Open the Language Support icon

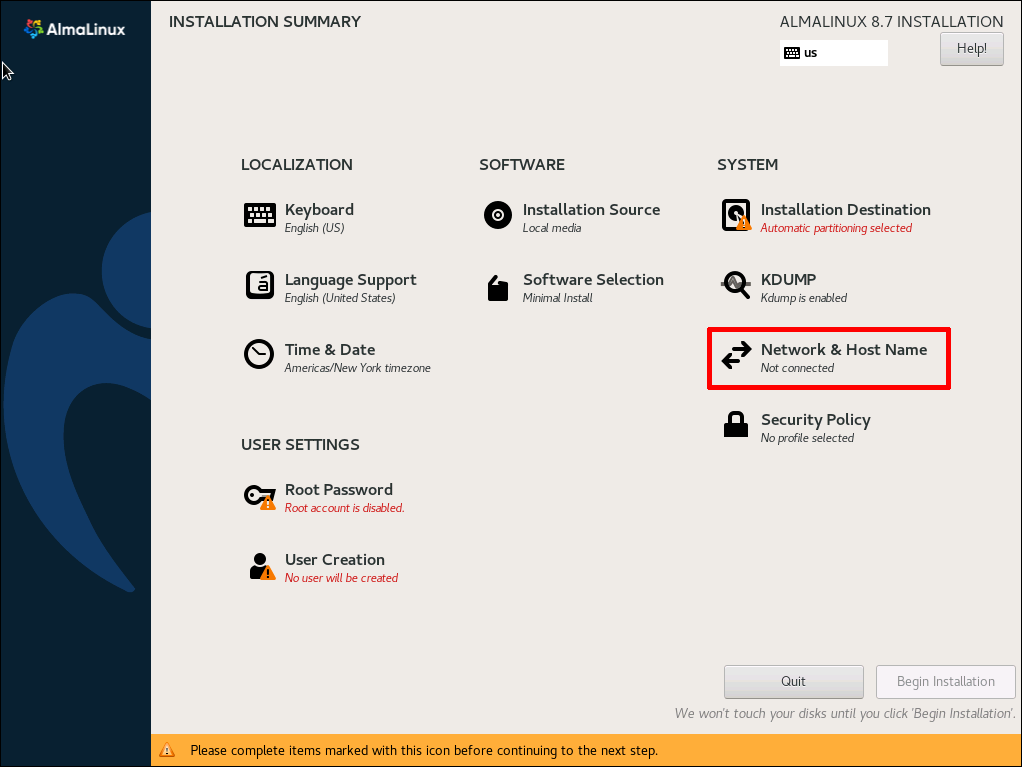[x=259, y=285]
